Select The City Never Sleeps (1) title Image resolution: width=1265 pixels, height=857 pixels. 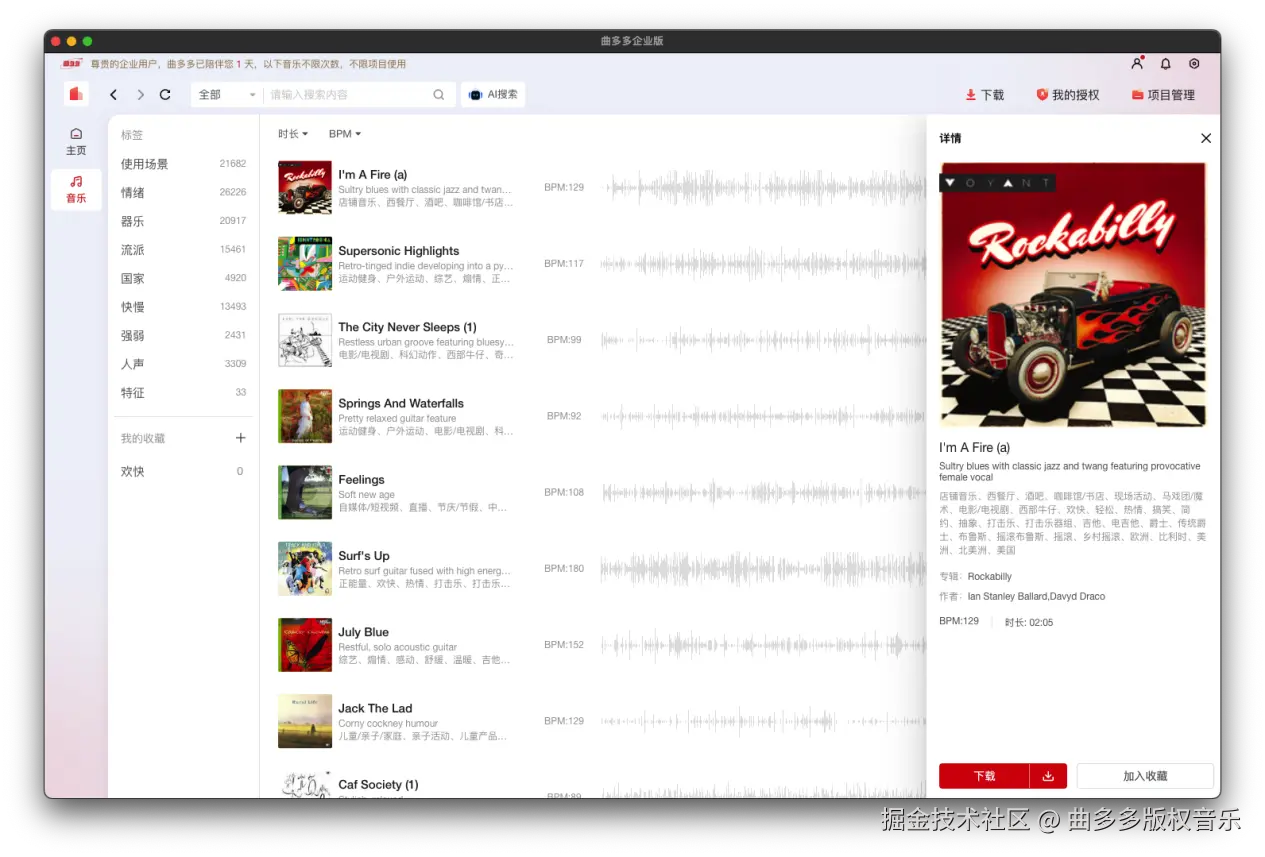(407, 327)
